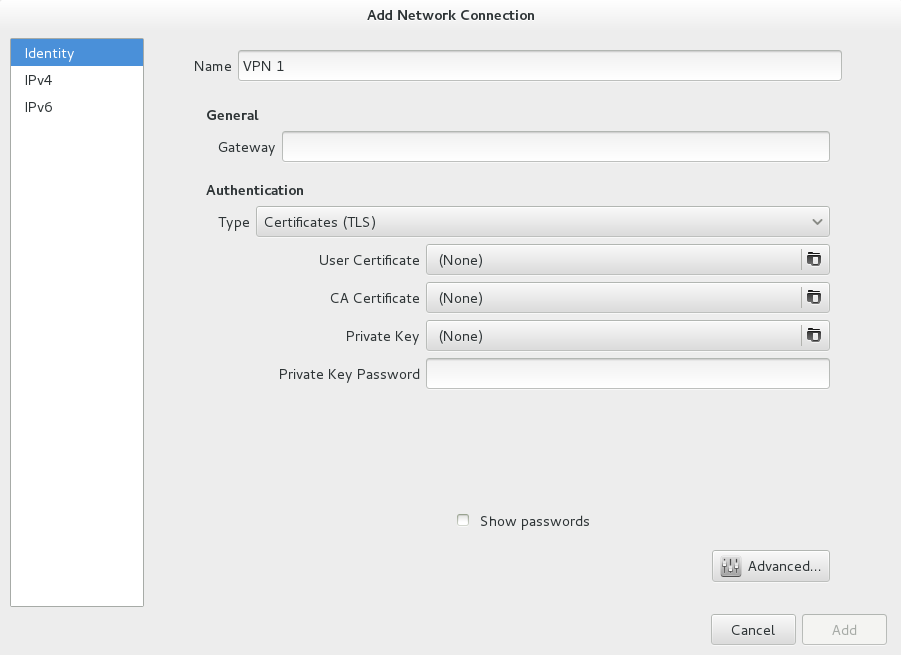Click the sliders icon on the Advanced button
901x655 pixels.
pyautogui.click(x=731, y=566)
